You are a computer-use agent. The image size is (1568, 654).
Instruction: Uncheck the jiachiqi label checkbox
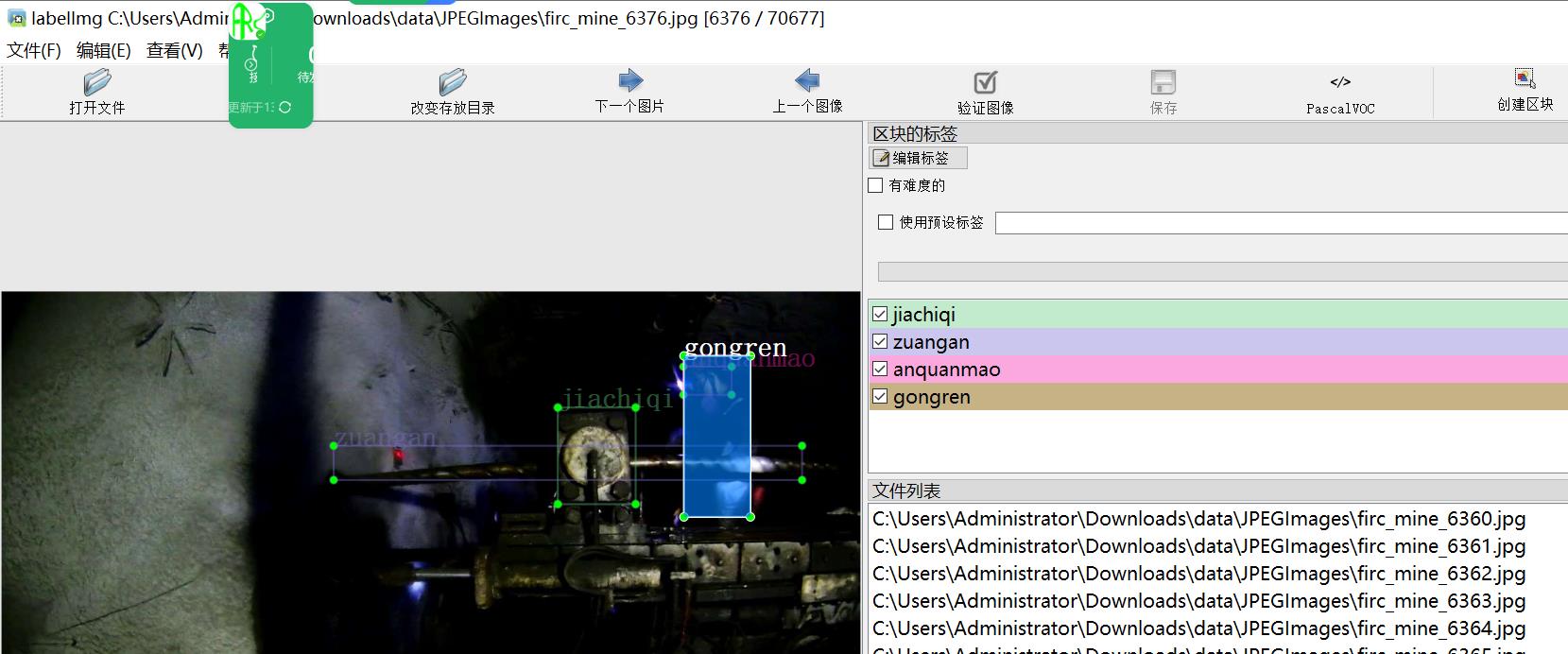(880, 314)
